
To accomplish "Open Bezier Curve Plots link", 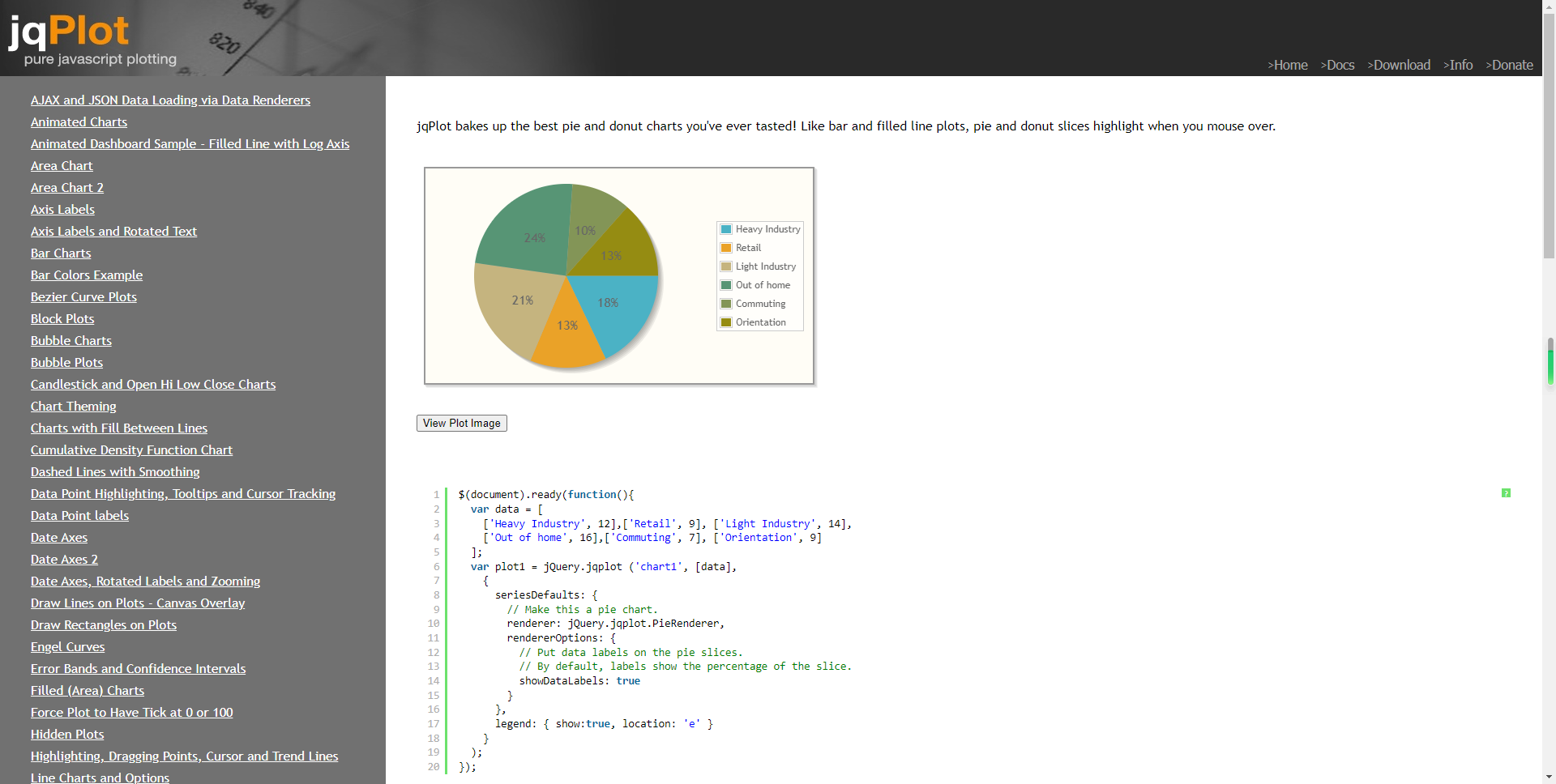I will 83,296.
